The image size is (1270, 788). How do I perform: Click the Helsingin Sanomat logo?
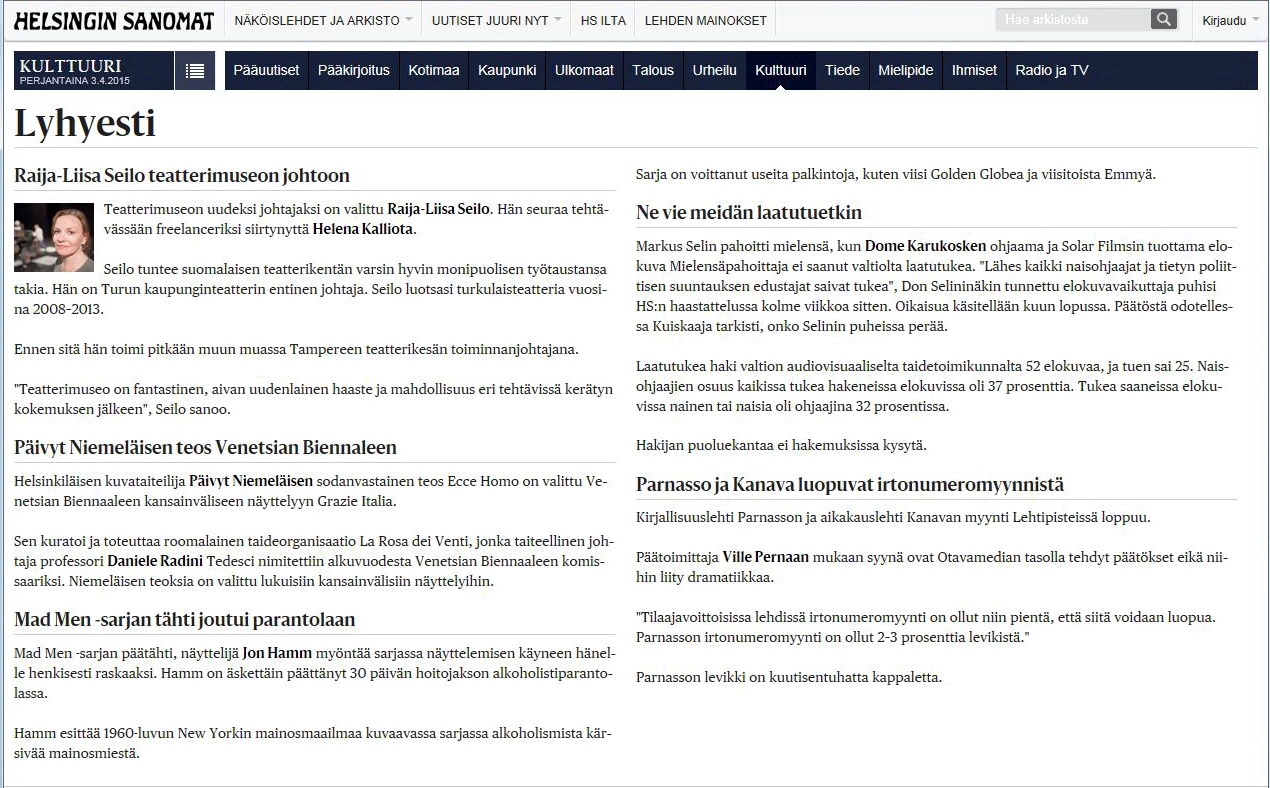[114, 20]
